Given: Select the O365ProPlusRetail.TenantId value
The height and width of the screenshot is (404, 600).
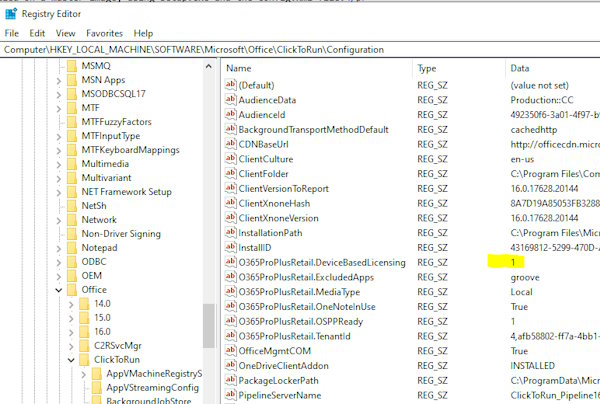Looking at the screenshot, I should [294, 336].
